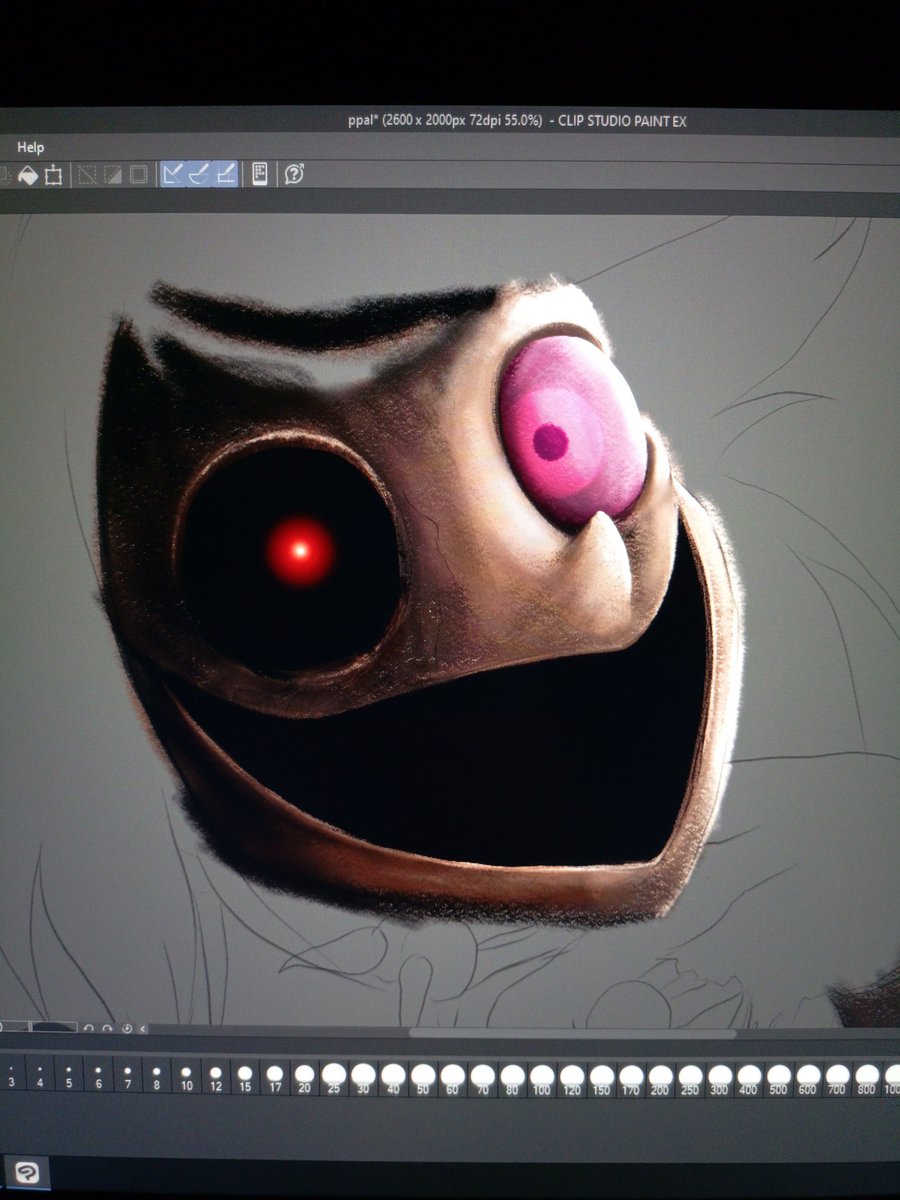Select the 17 brush size preset

pos(275,1075)
